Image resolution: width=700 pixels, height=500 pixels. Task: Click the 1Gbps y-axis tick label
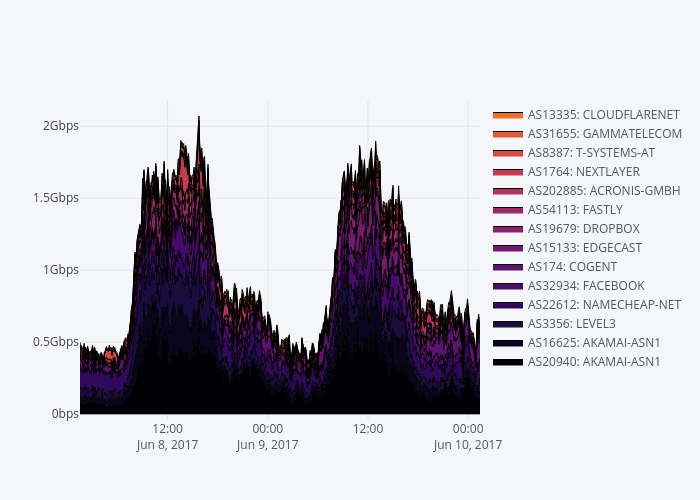(x=60, y=270)
